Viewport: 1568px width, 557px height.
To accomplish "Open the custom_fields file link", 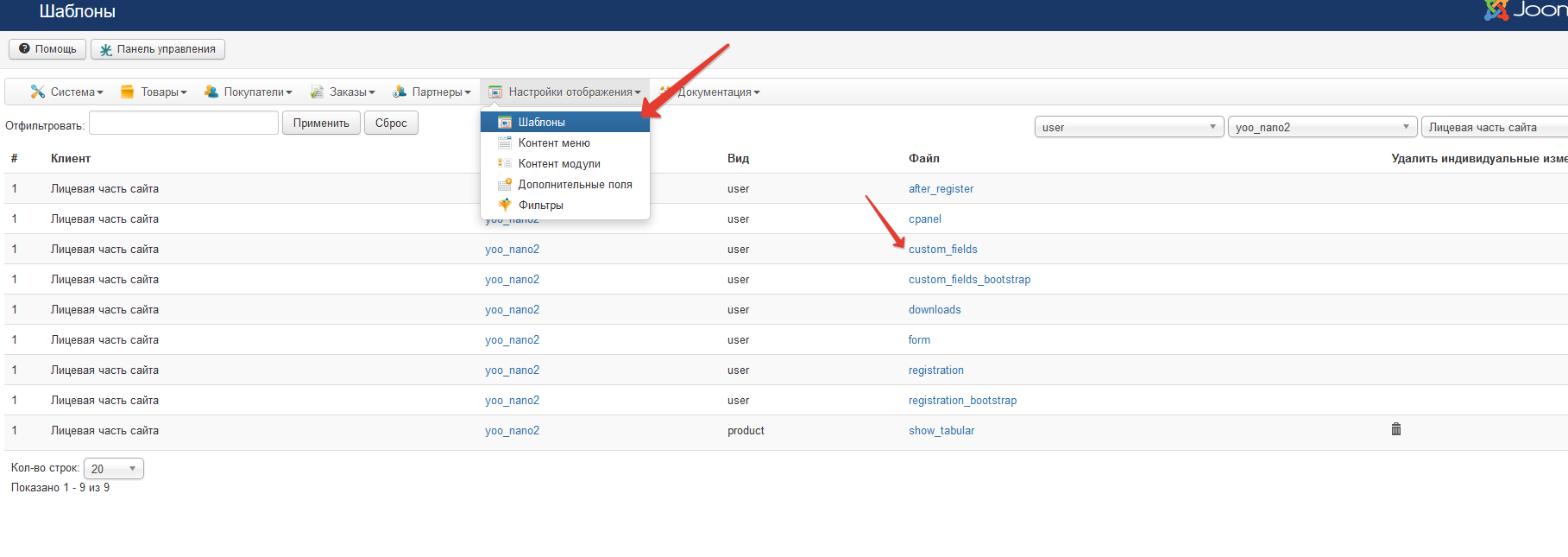I will pyautogui.click(x=943, y=249).
